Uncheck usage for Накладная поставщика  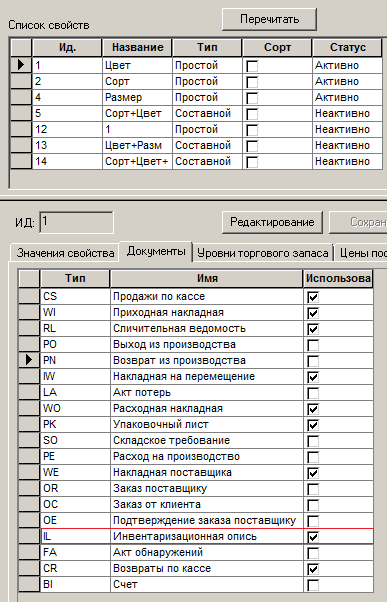click(x=313, y=473)
